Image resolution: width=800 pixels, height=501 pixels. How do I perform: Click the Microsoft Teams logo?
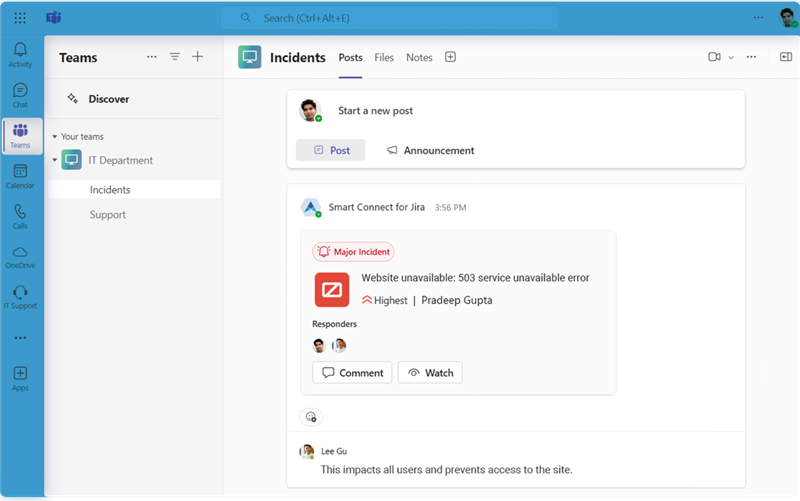[54, 18]
